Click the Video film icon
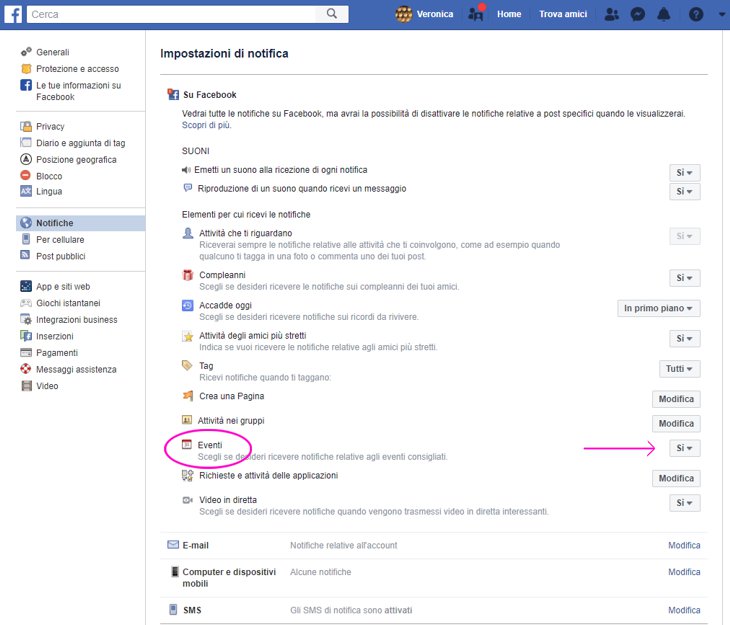 [27, 386]
